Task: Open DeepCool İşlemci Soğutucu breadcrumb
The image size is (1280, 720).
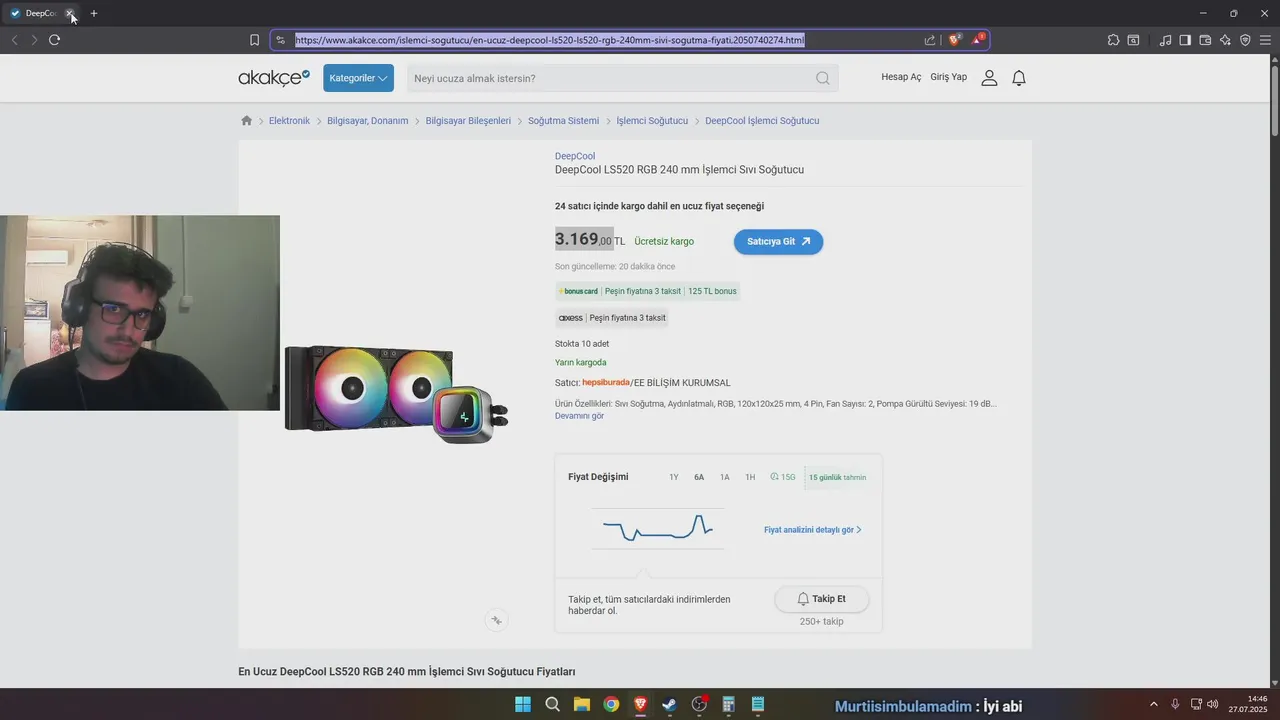Action: click(x=762, y=121)
